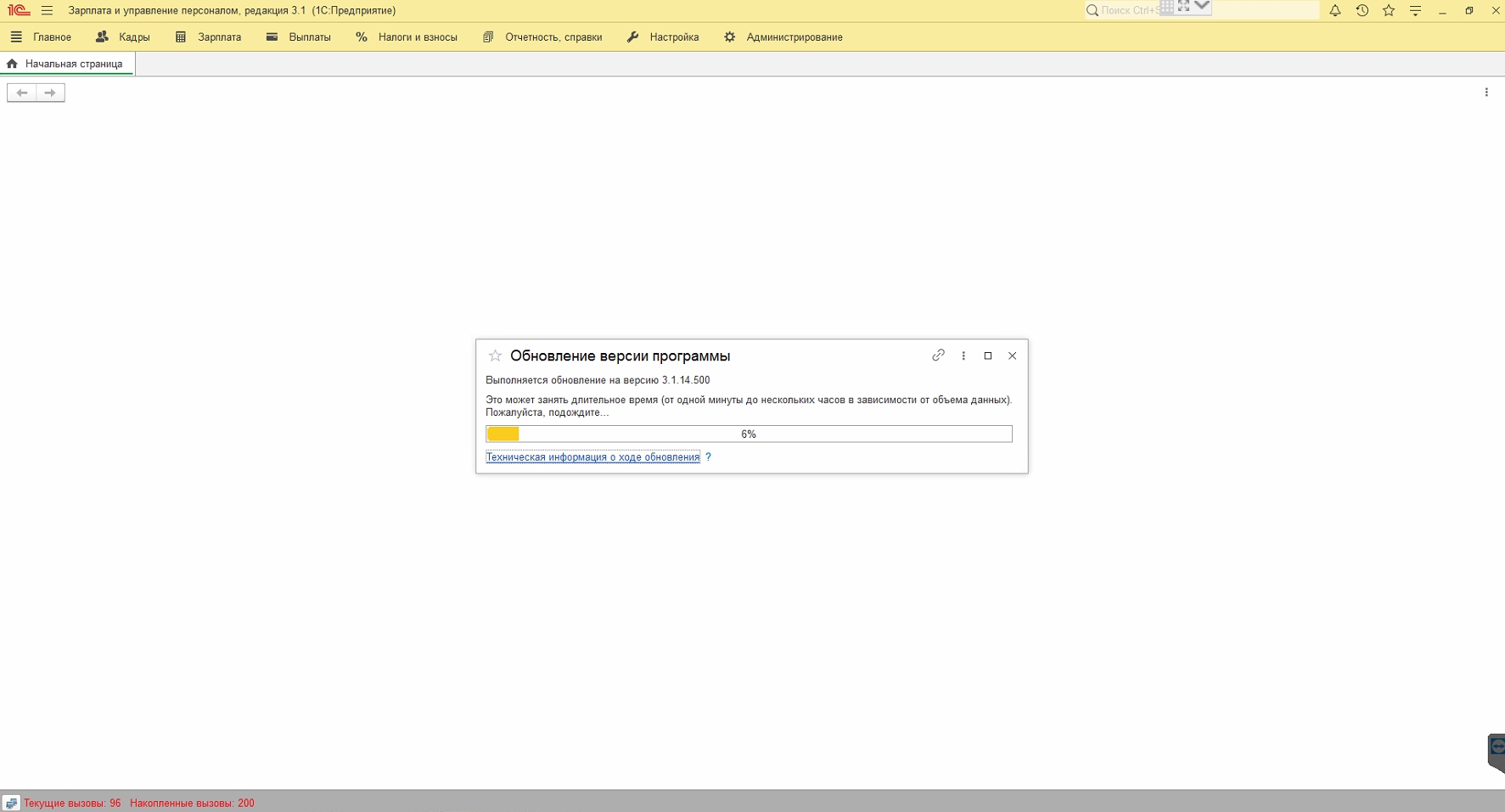
Task: Click the question mark help link
Action: [708, 457]
